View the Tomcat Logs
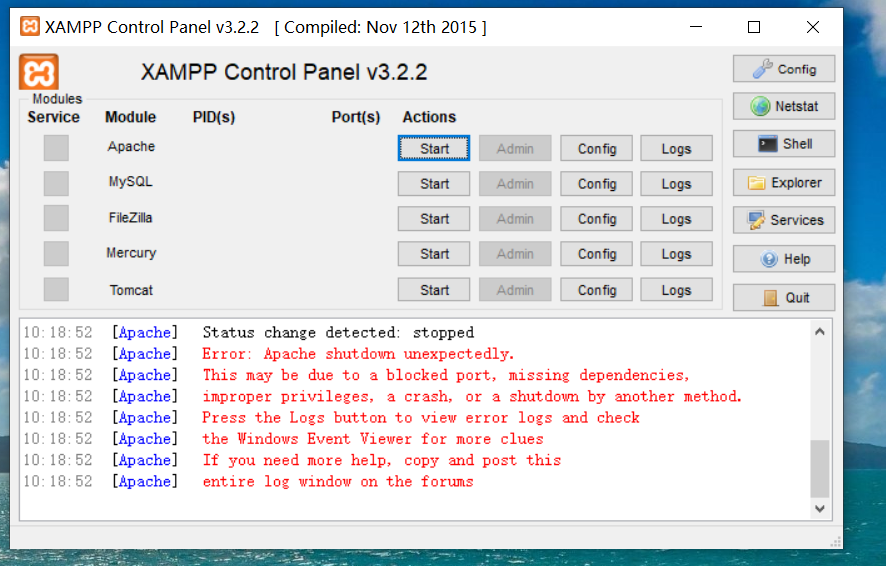Screen dimensions: 886x566 pos(676,289)
